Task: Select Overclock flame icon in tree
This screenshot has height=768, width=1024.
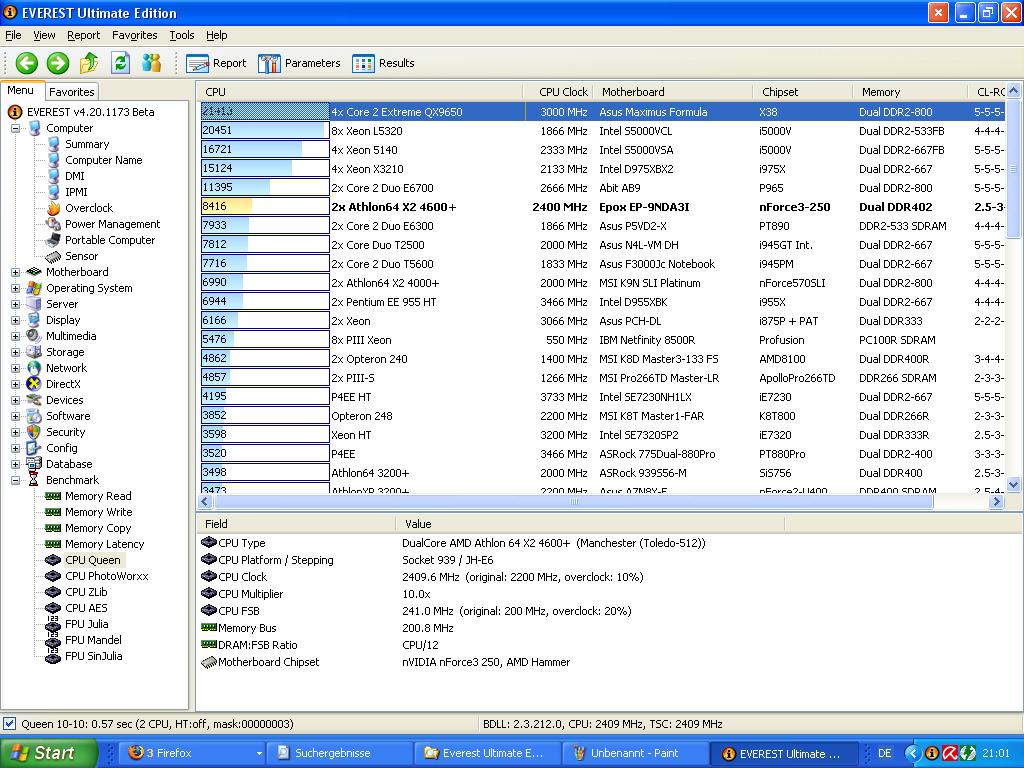Action: point(54,208)
